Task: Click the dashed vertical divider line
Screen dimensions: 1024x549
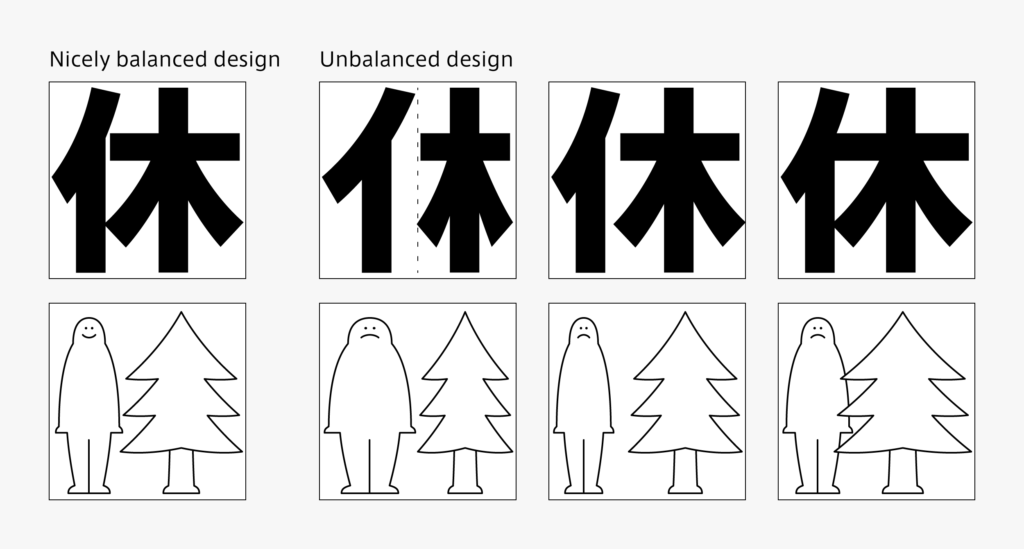Action: pos(418,180)
